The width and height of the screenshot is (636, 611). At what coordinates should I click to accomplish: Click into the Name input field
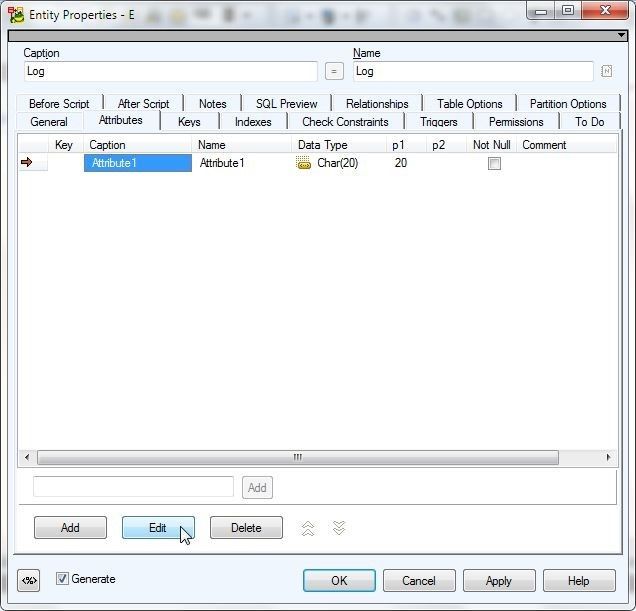473,71
